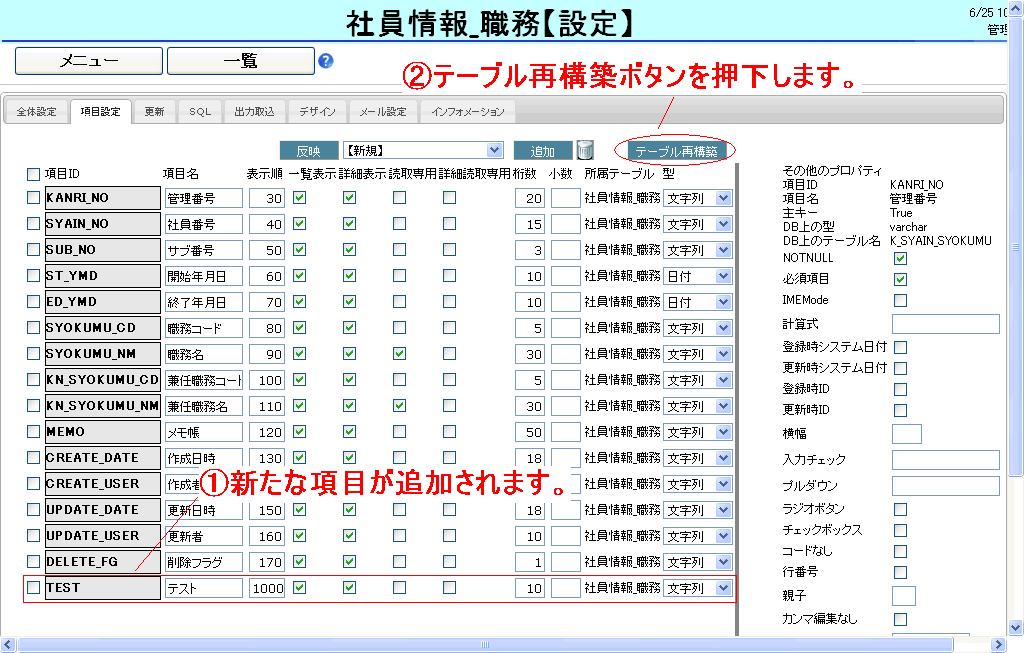Click the 追加 button

pos(543,151)
